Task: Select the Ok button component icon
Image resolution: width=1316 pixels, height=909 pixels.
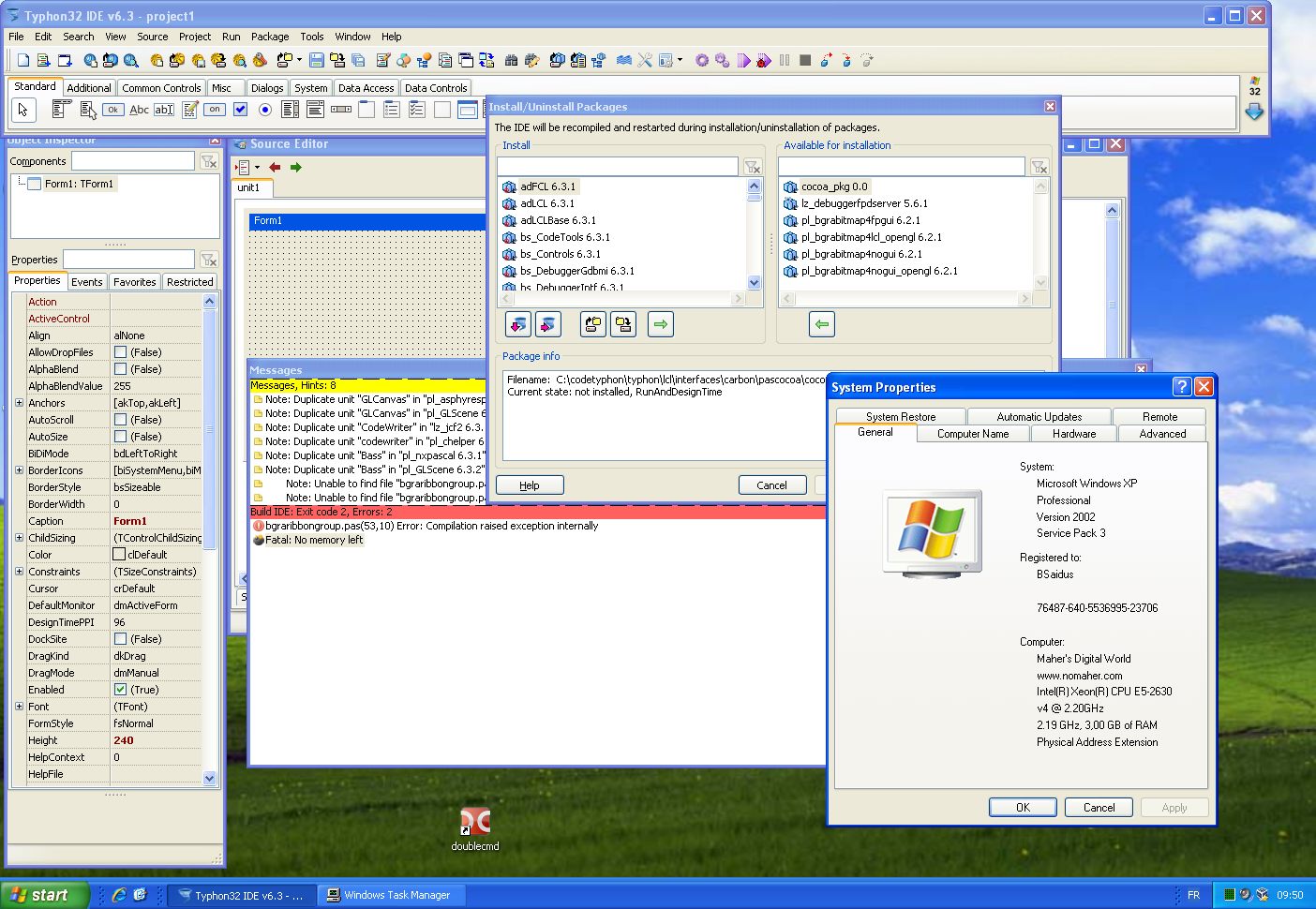Action: 112,110
